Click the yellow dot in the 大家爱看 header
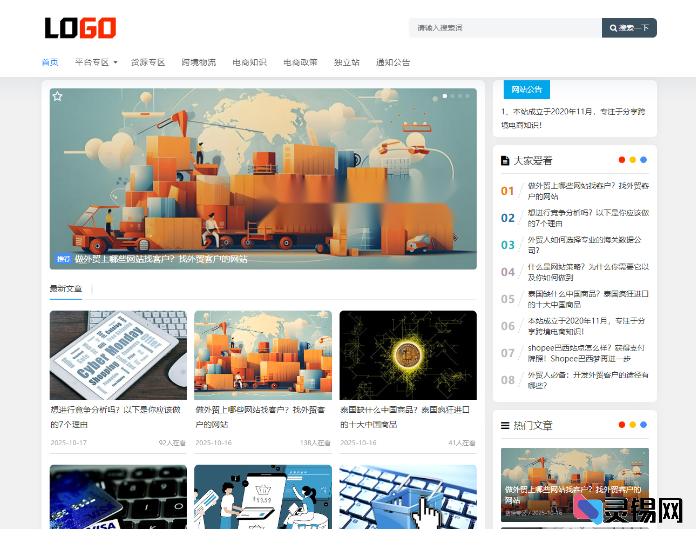Viewport: 696px width, 537px height. [x=633, y=160]
